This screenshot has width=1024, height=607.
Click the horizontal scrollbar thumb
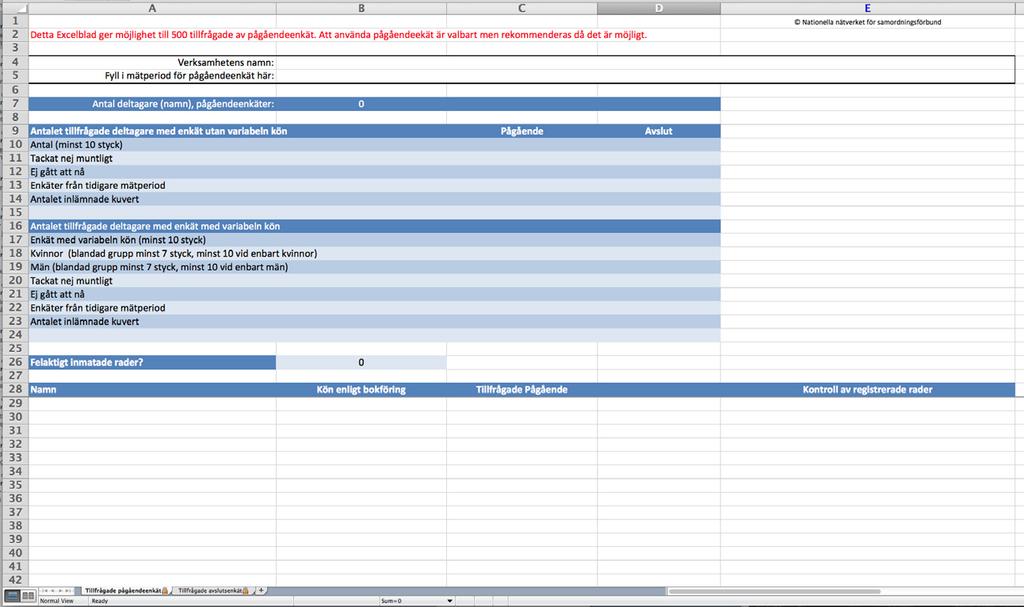[x=775, y=591]
